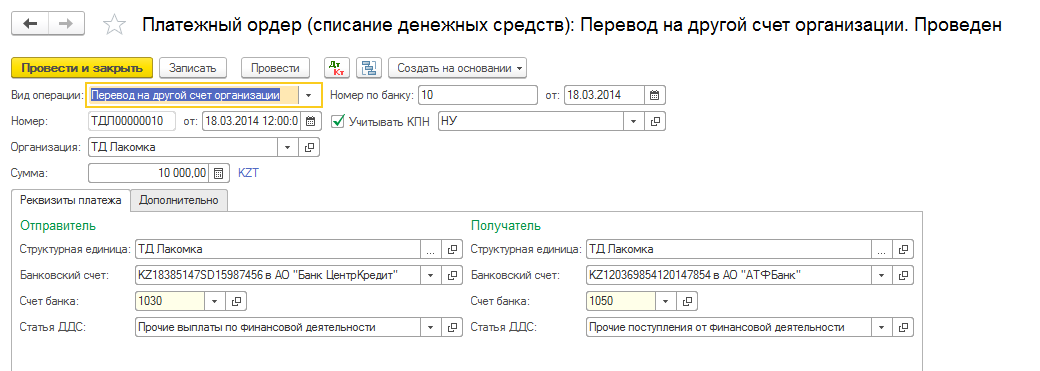Open sender bank account details icon

453,275
